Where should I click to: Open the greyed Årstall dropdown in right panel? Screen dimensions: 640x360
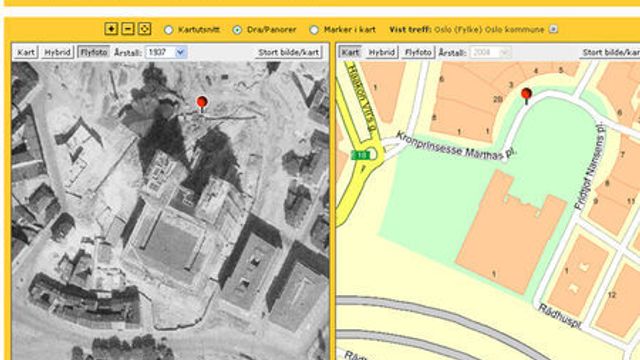point(490,52)
